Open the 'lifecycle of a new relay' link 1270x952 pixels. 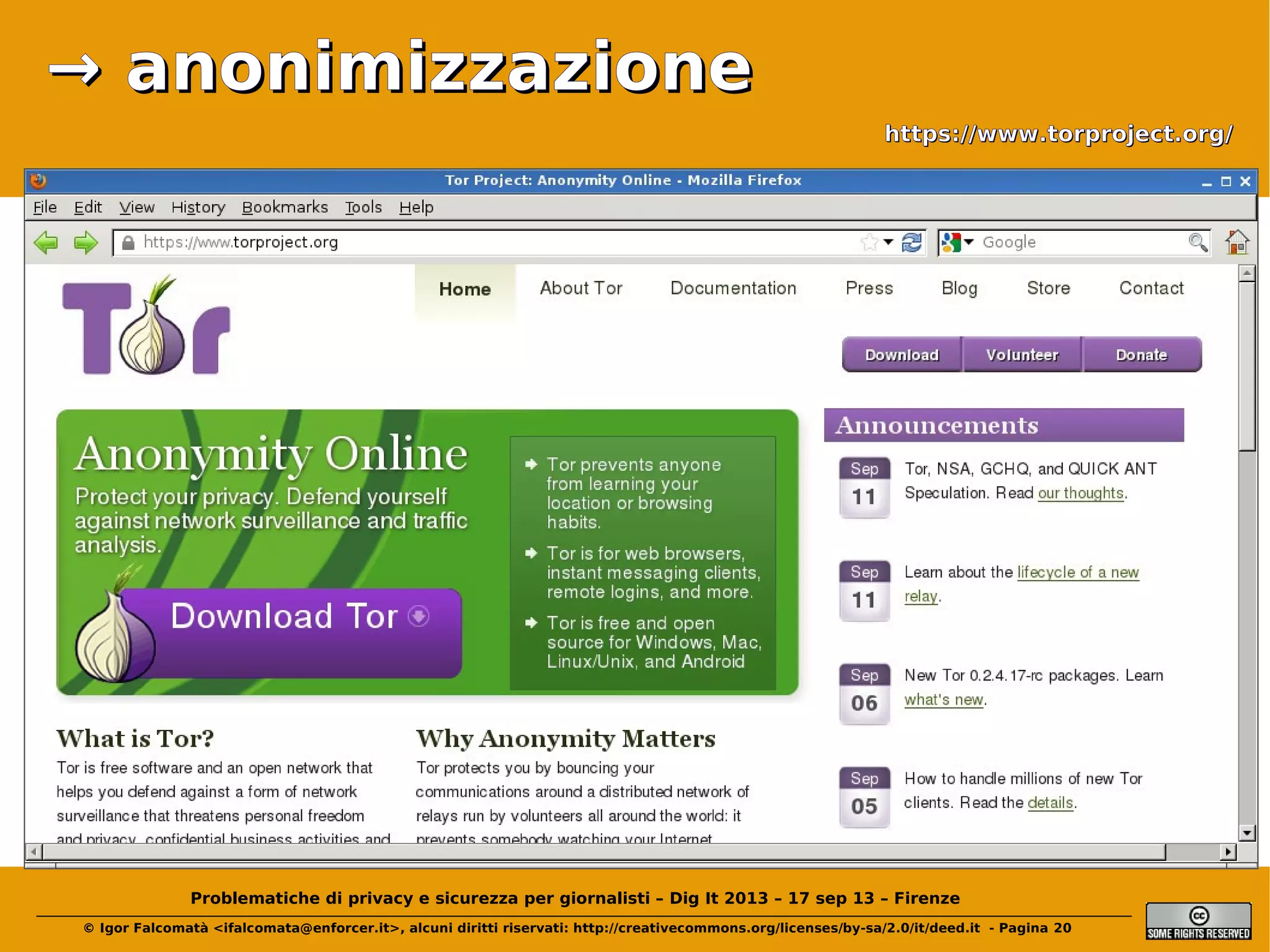pyautogui.click(x=1078, y=572)
